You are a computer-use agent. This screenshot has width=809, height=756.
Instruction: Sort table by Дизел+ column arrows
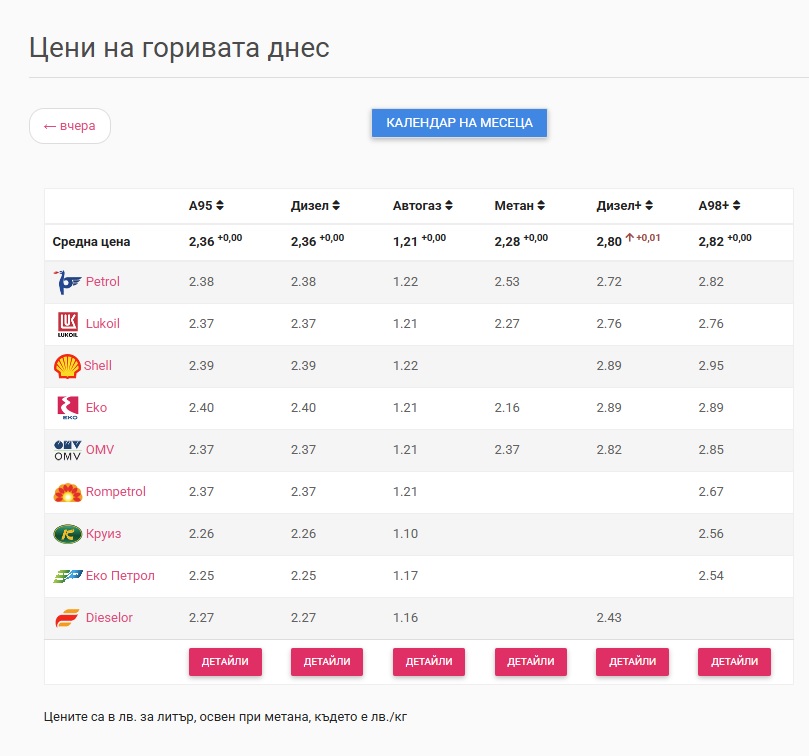(x=649, y=205)
